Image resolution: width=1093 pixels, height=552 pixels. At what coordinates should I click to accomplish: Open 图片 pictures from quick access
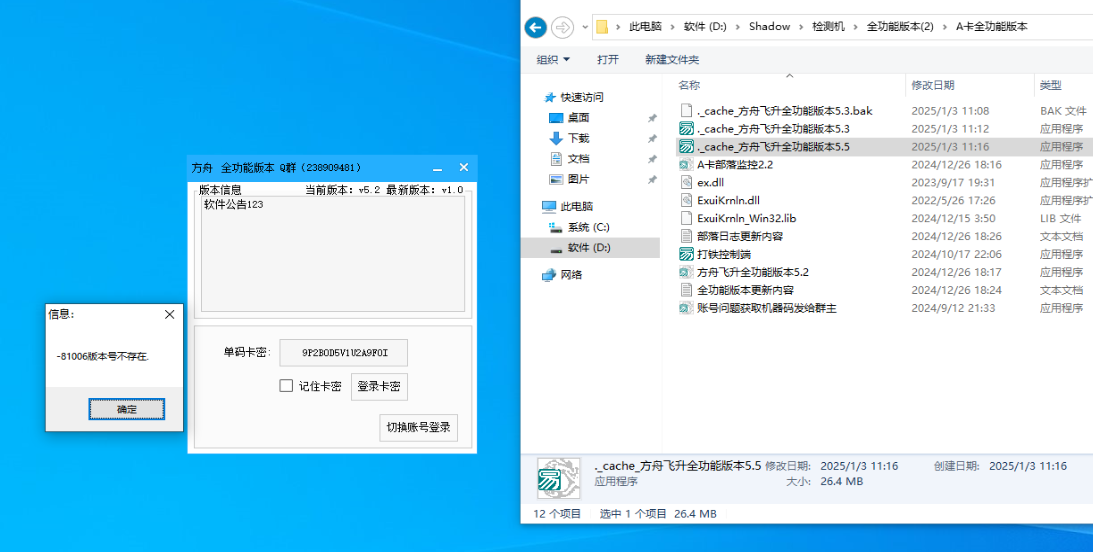577,179
